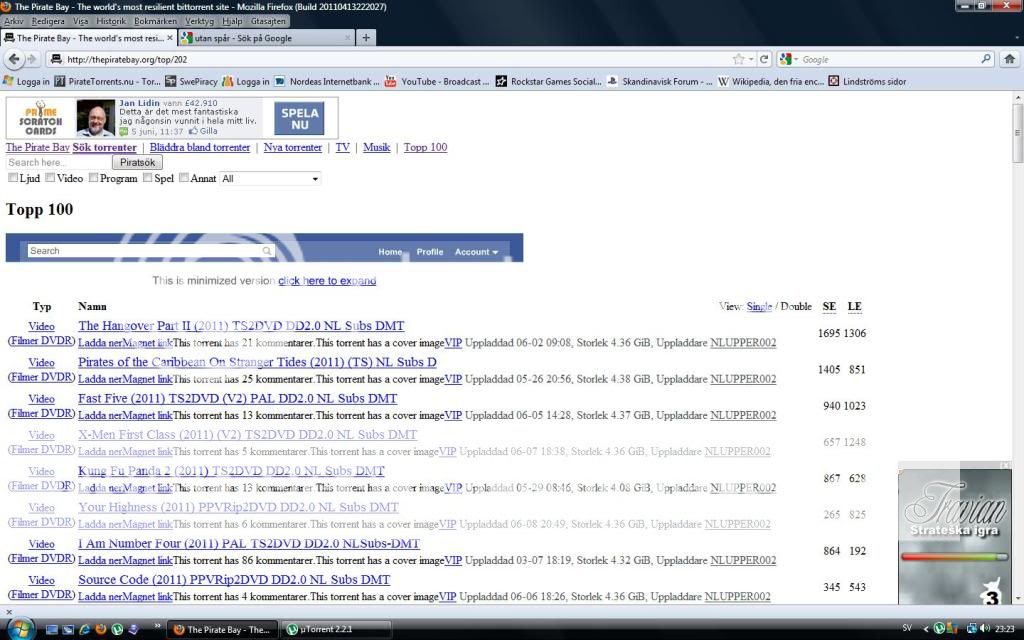
Task: Open the YouTube bookmark in bookmarks toolbar
Action: (438, 82)
